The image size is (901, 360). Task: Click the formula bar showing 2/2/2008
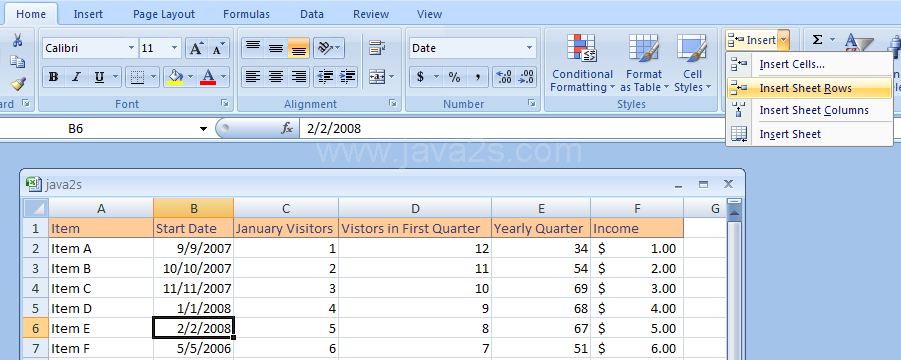511,129
